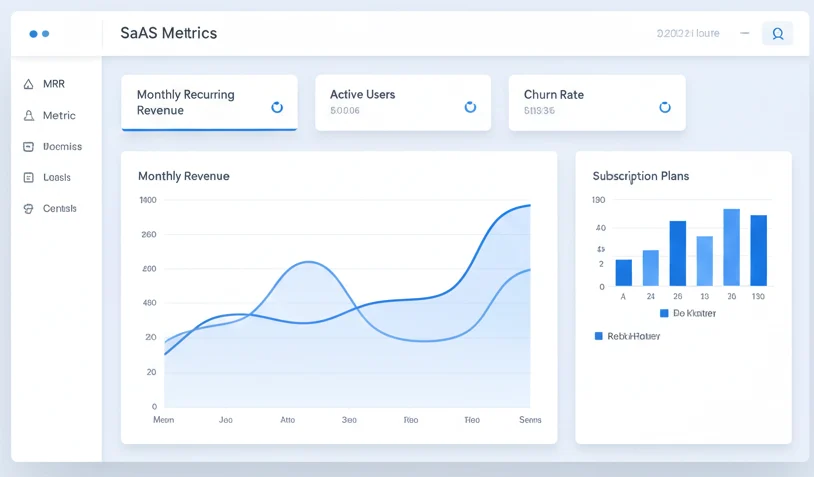Screen dimensions: 814x477
Task: Click refresh icon on Active Users card
Action: [x=470, y=107]
